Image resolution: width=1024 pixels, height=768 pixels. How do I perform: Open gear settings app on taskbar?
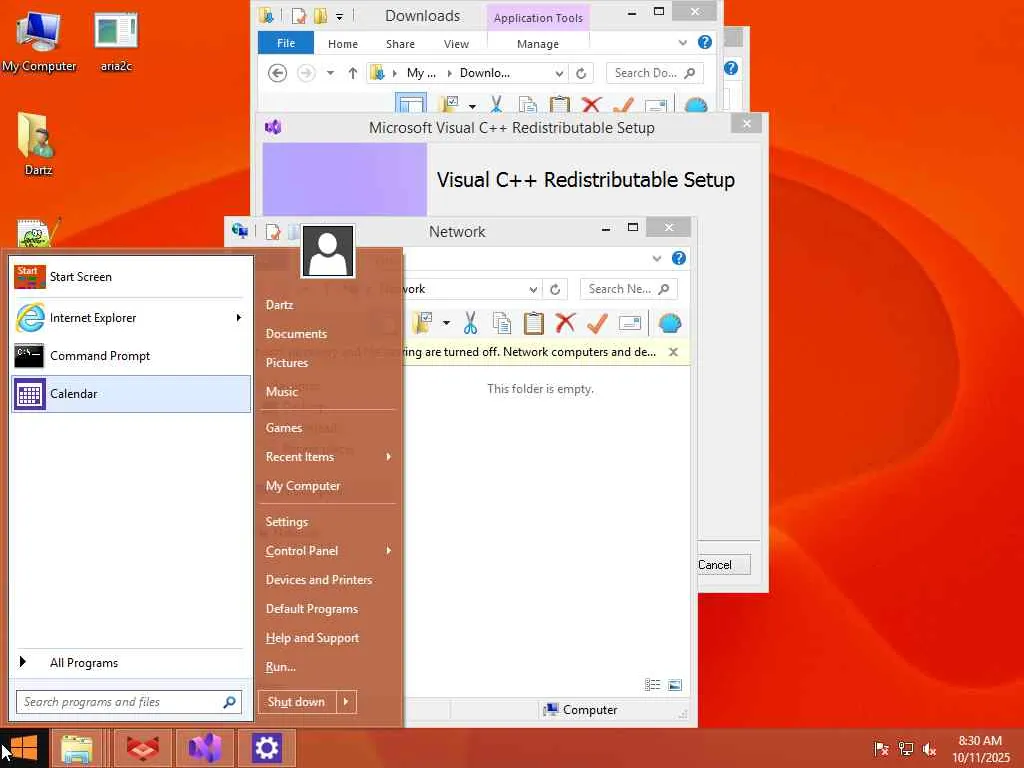266,748
